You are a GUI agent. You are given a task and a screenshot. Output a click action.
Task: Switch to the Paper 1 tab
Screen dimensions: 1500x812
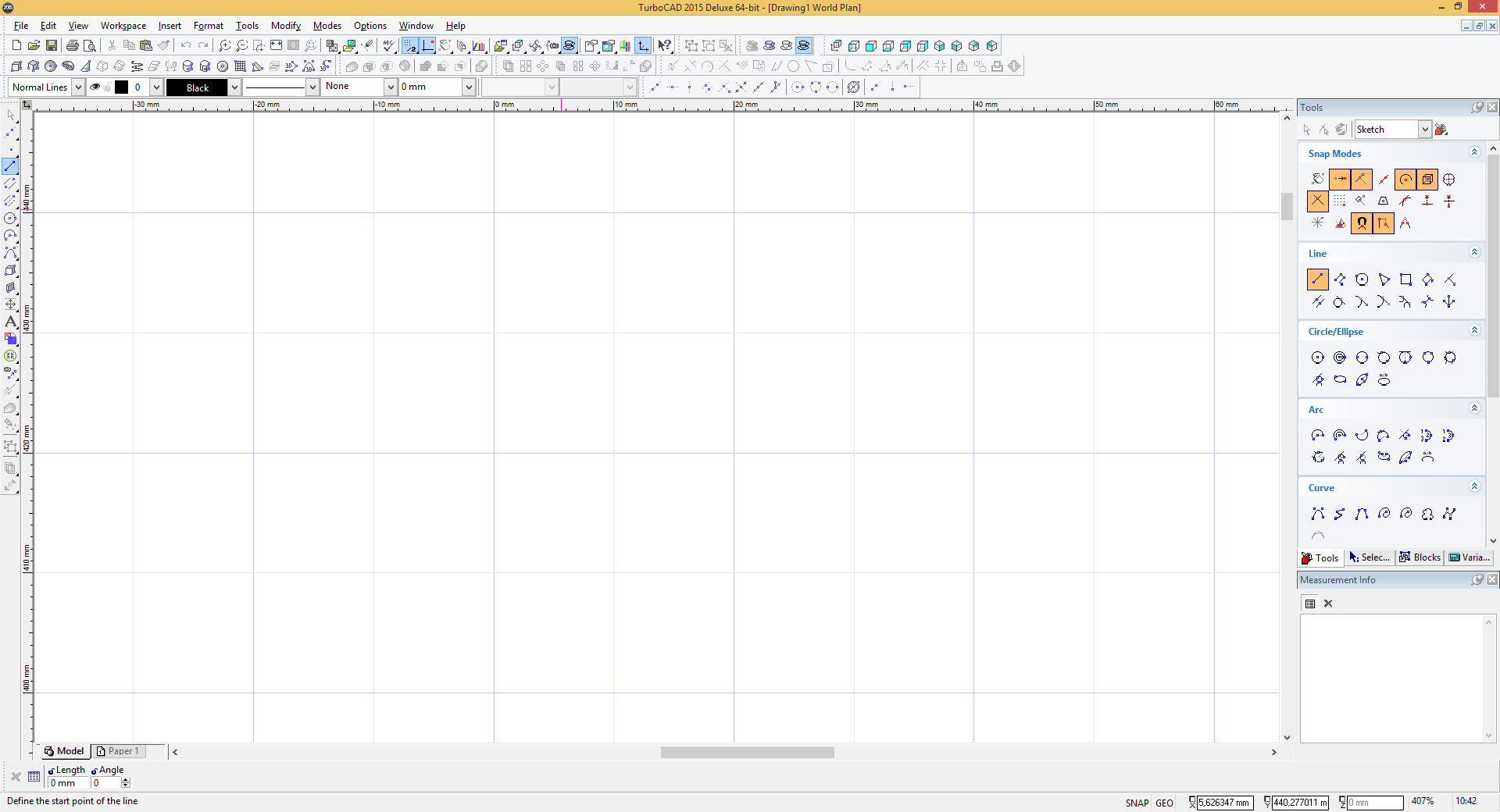coord(117,751)
